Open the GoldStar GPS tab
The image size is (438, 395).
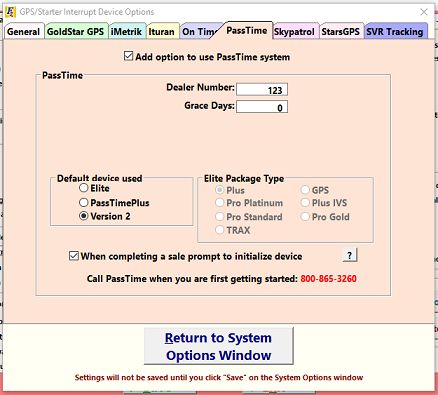coord(76,32)
